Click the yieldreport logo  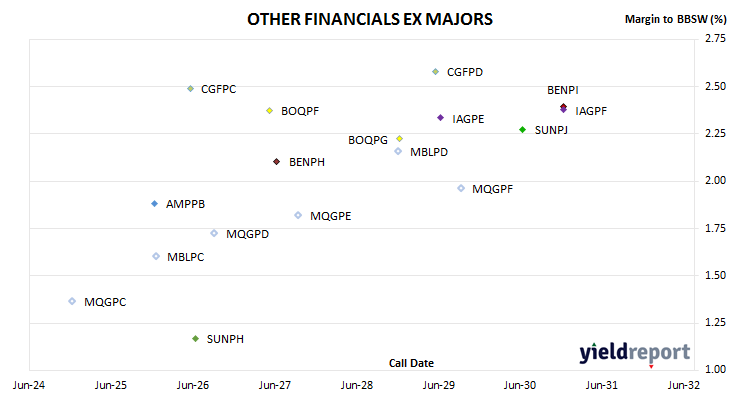635,353
